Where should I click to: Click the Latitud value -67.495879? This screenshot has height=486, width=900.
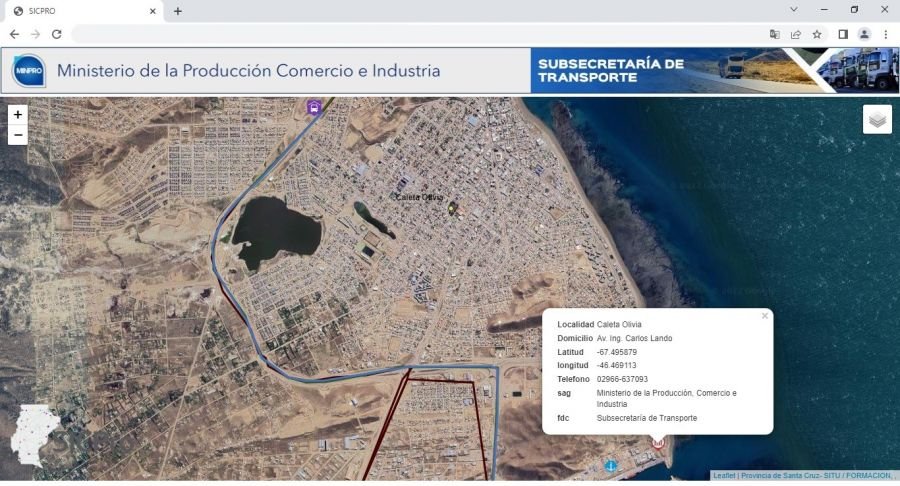tap(616, 352)
